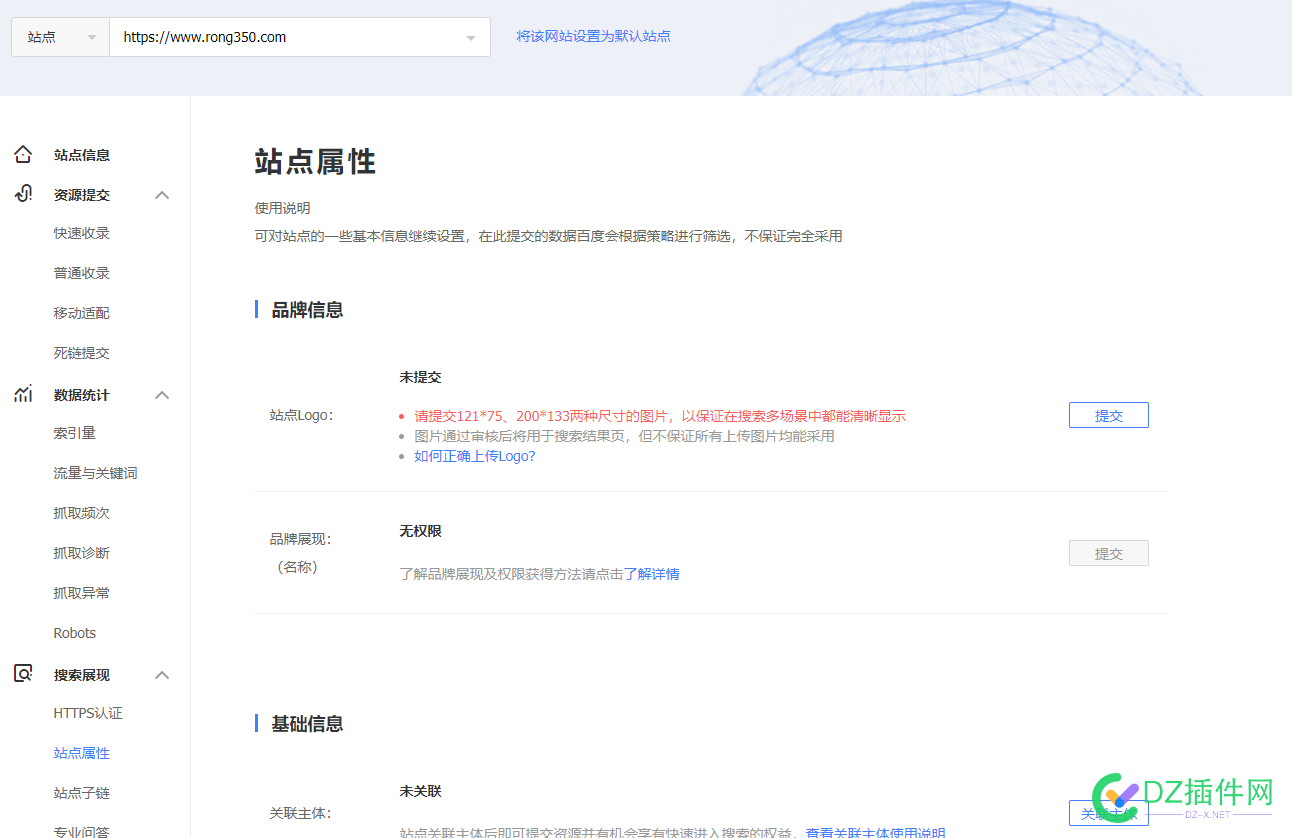Click 无权限 status text
Image resolution: width=1292 pixels, height=838 pixels.
(x=421, y=531)
